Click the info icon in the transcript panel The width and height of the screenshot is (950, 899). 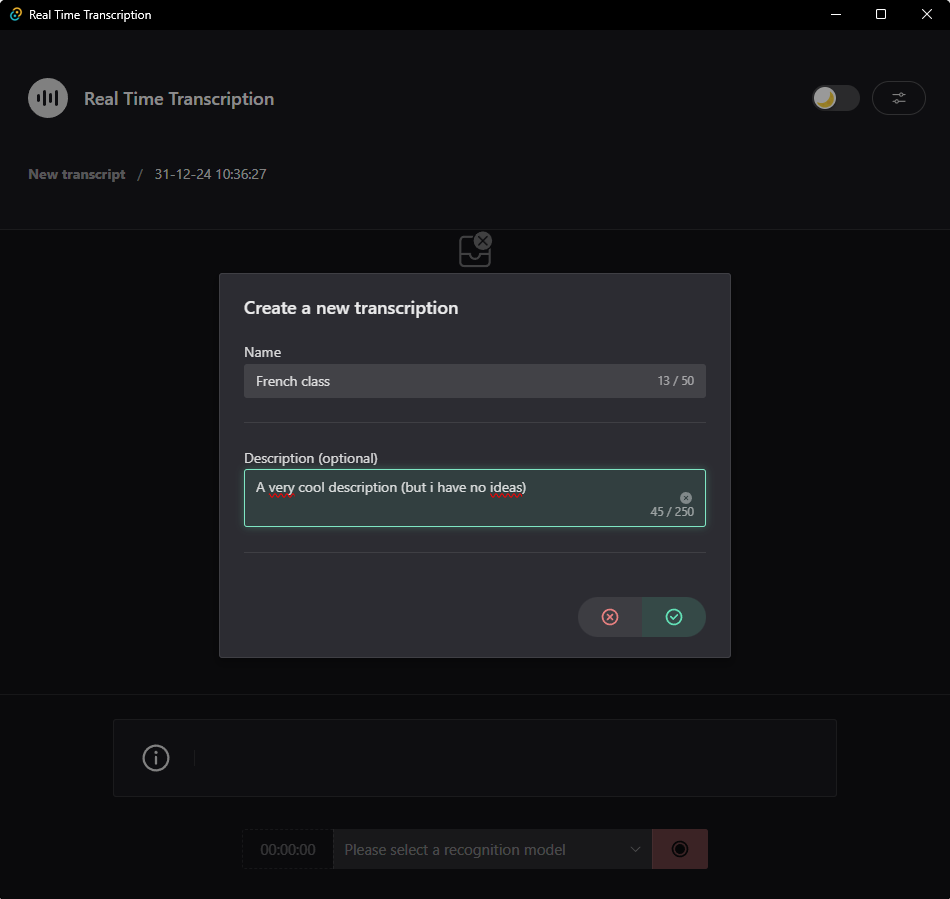coord(156,758)
